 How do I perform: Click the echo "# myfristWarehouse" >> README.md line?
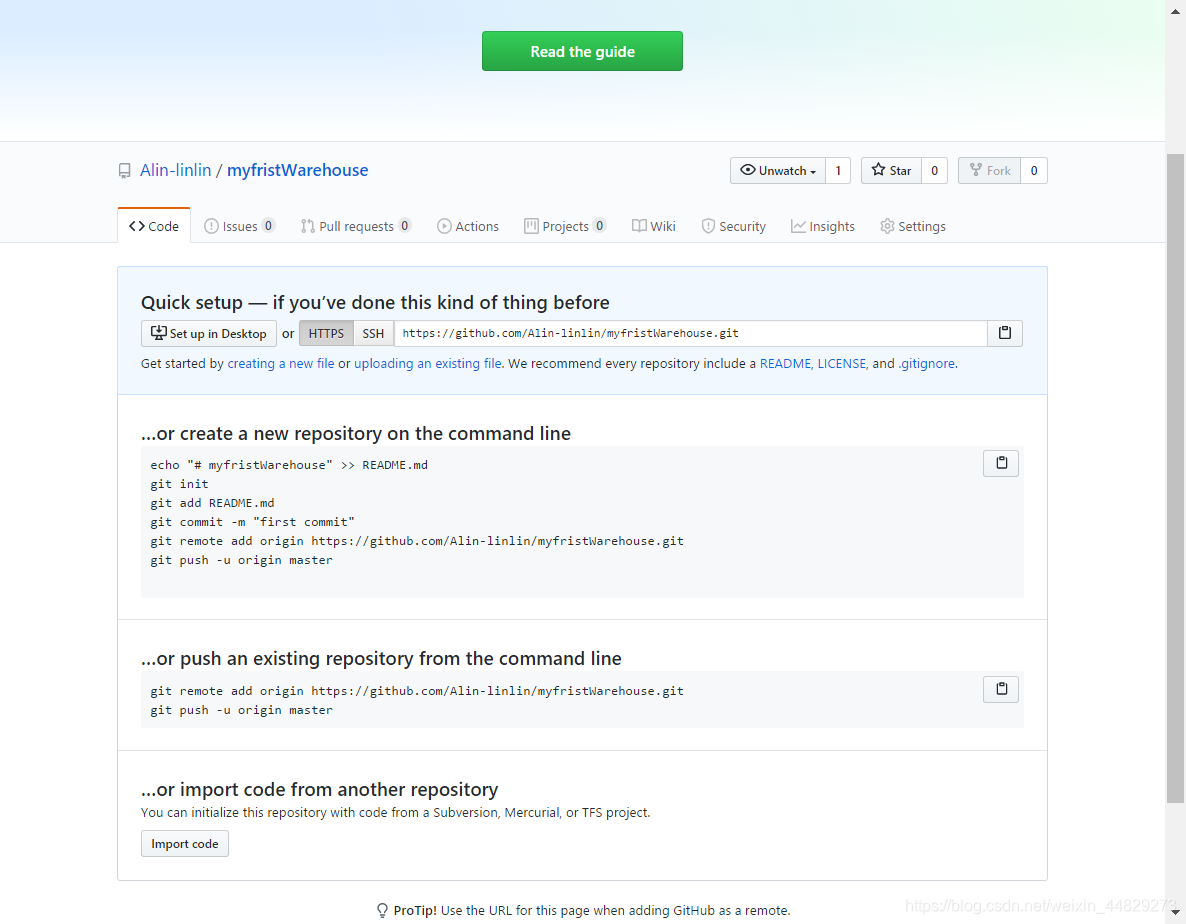click(x=289, y=465)
